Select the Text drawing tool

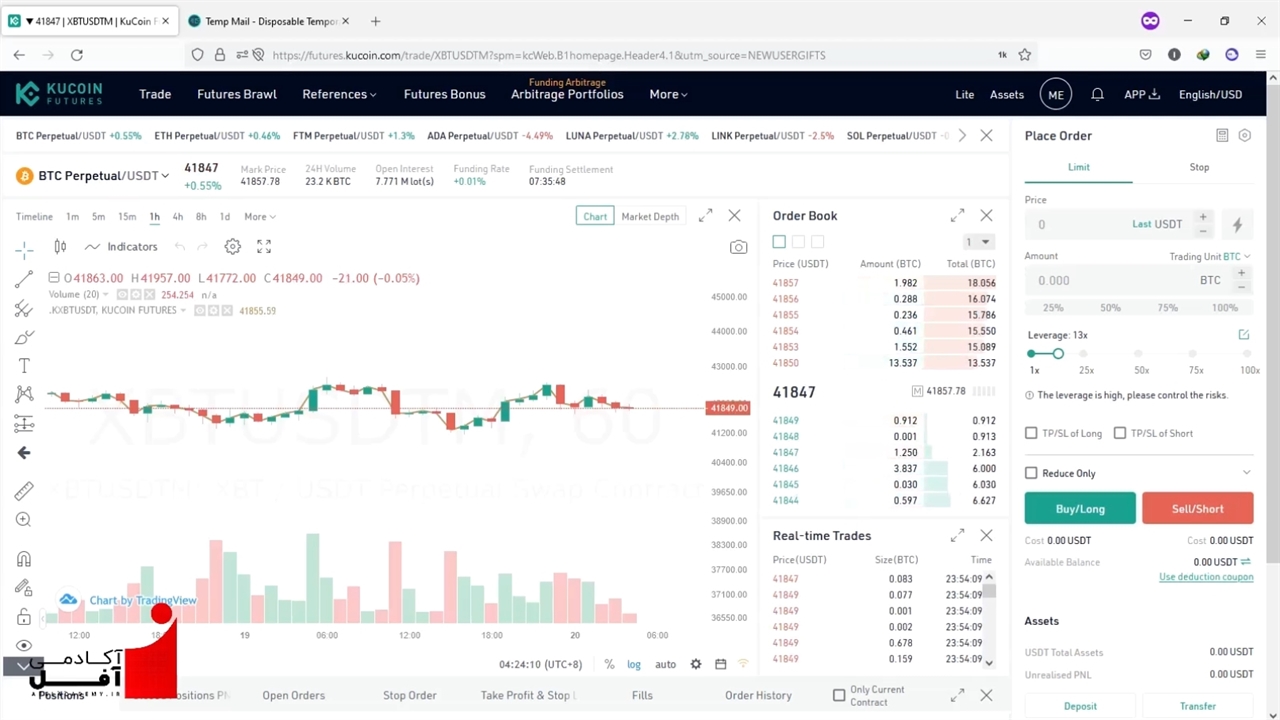pos(24,366)
